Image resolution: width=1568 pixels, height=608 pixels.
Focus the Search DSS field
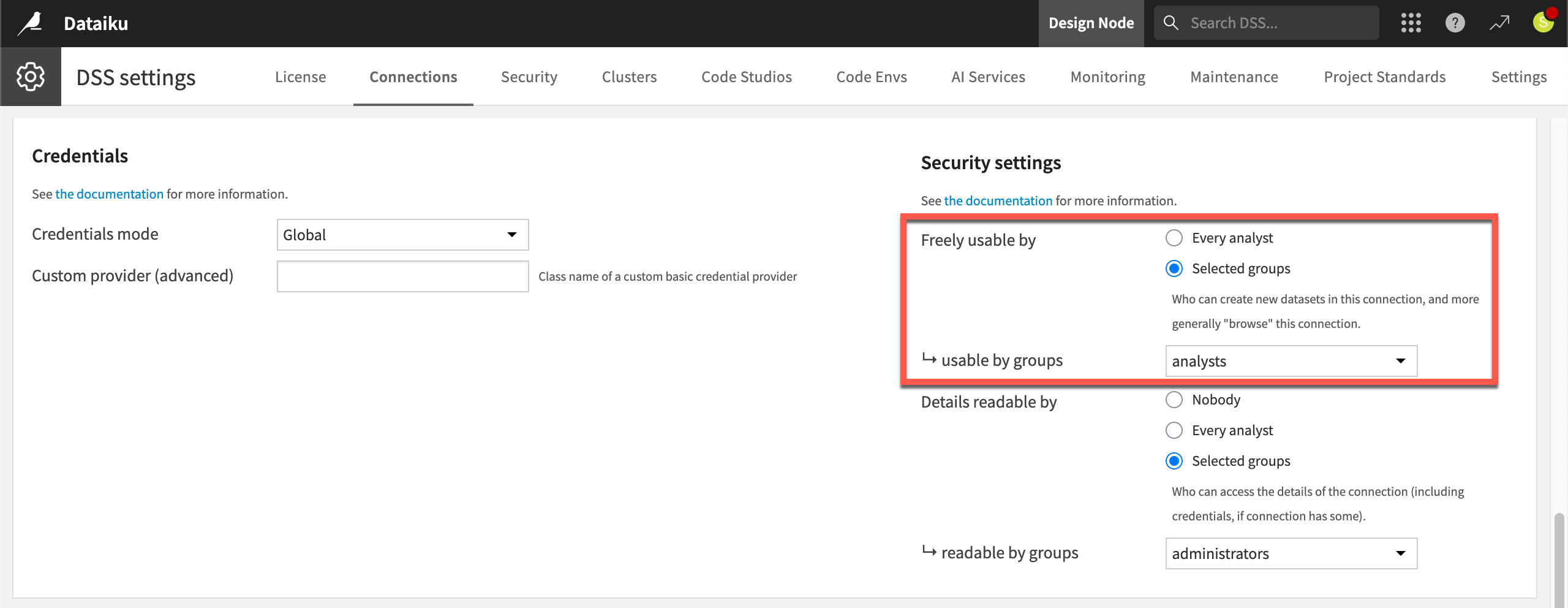pos(1266,23)
